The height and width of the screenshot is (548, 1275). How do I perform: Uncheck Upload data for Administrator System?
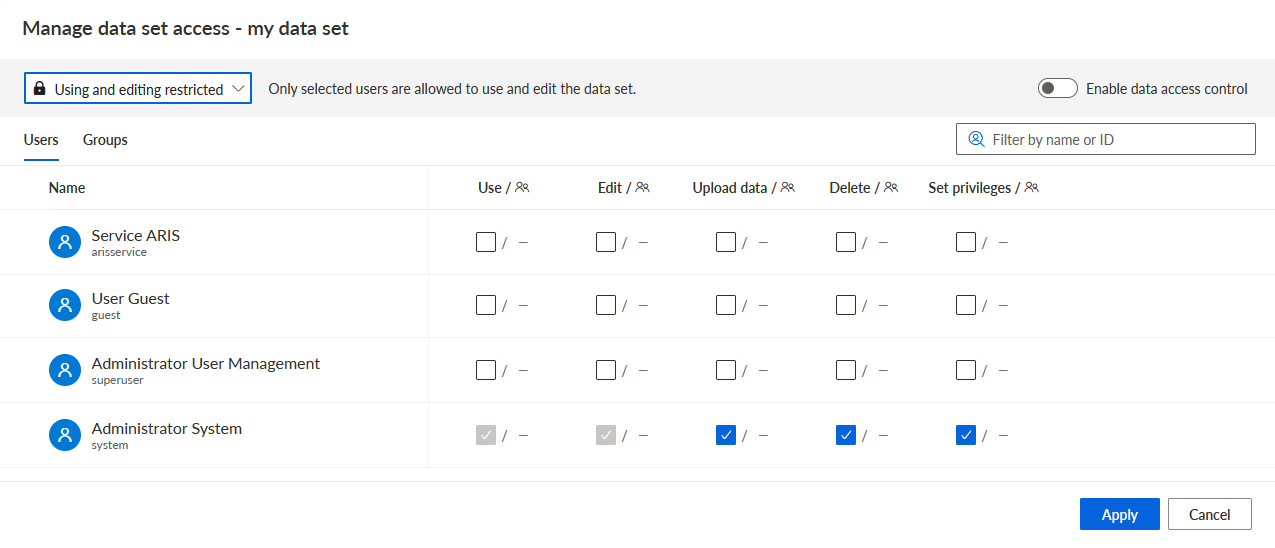pyautogui.click(x=726, y=435)
